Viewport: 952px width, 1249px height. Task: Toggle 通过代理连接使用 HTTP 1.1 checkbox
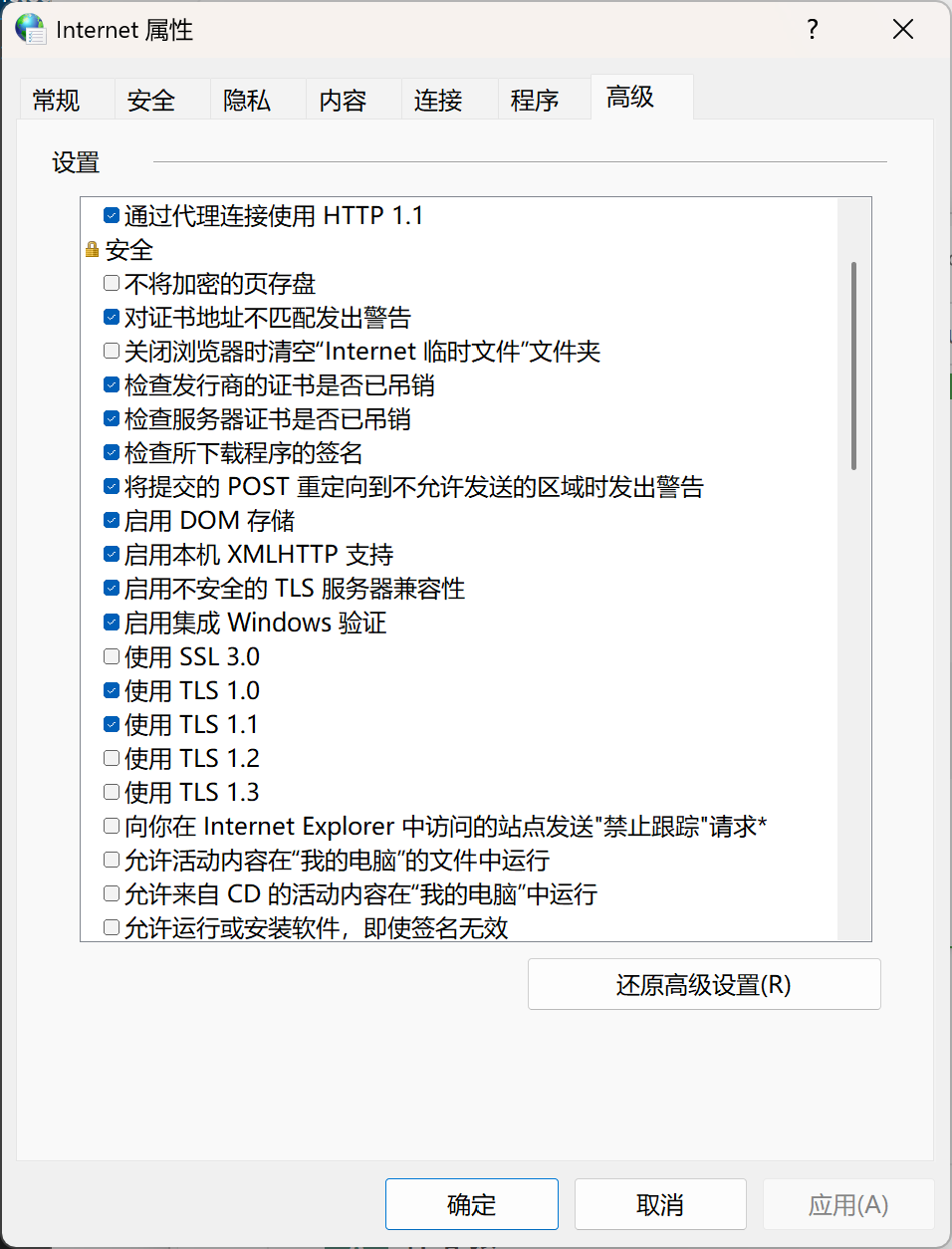click(x=112, y=215)
